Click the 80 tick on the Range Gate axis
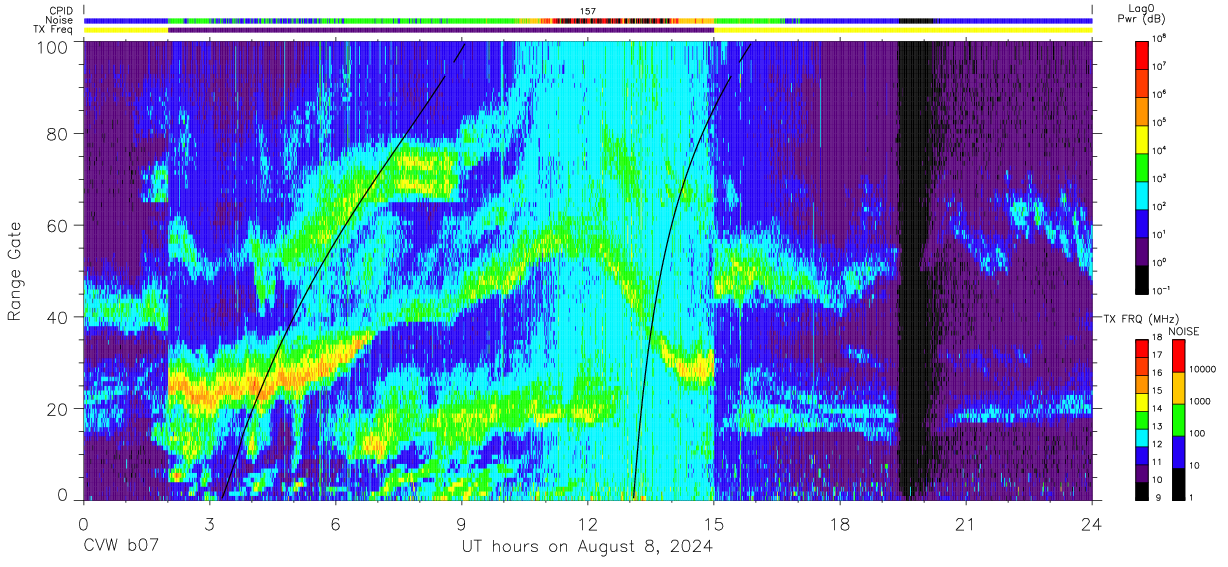 pos(58,135)
